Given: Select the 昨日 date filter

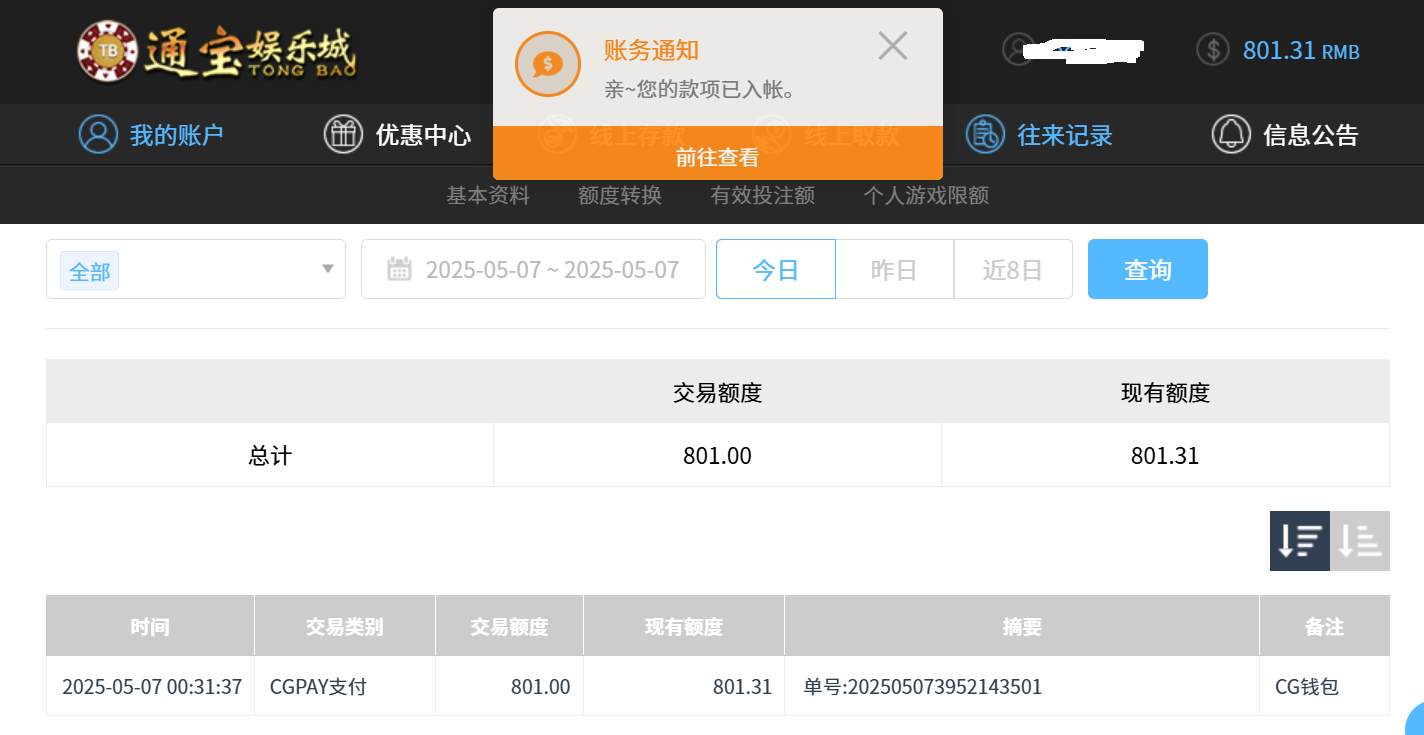Looking at the screenshot, I should [x=894, y=269].
